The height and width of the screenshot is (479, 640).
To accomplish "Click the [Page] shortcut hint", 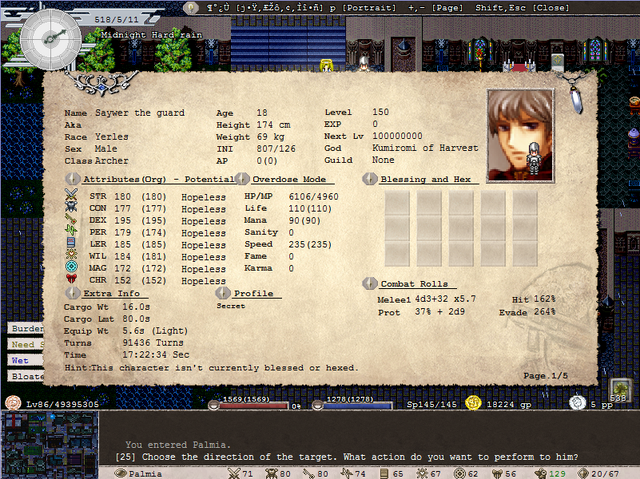I will click(447, 8).
